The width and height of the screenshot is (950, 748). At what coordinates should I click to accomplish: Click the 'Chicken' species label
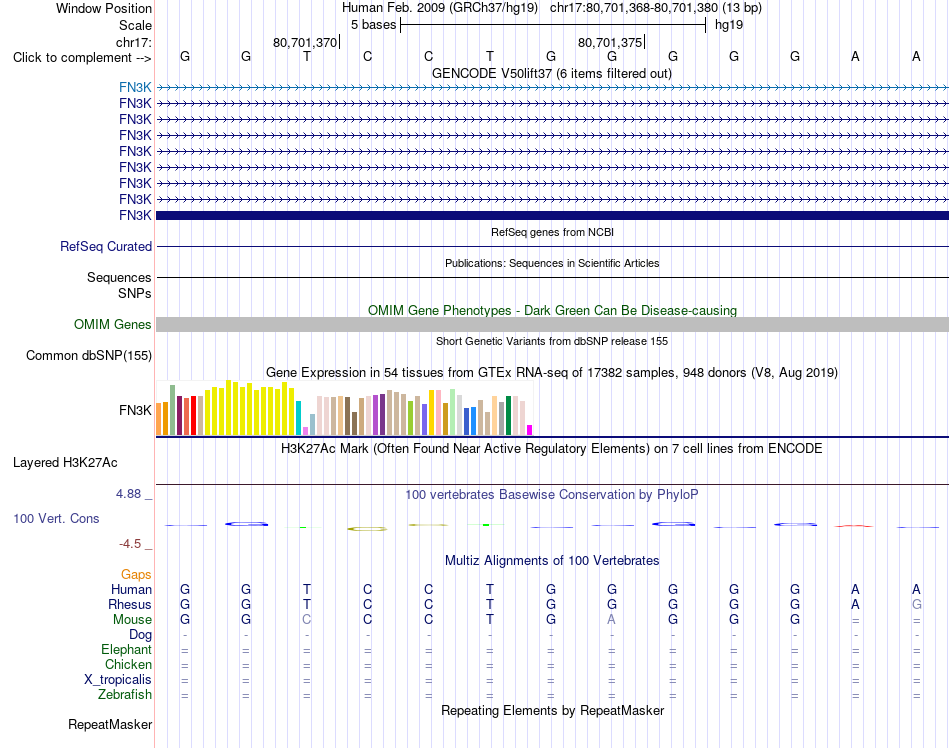[128, 664]
